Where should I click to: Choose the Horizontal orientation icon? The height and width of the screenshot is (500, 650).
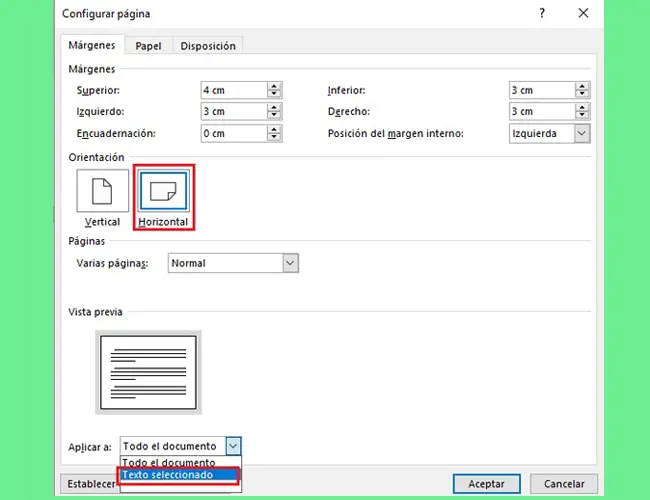(x=163, y=191)
